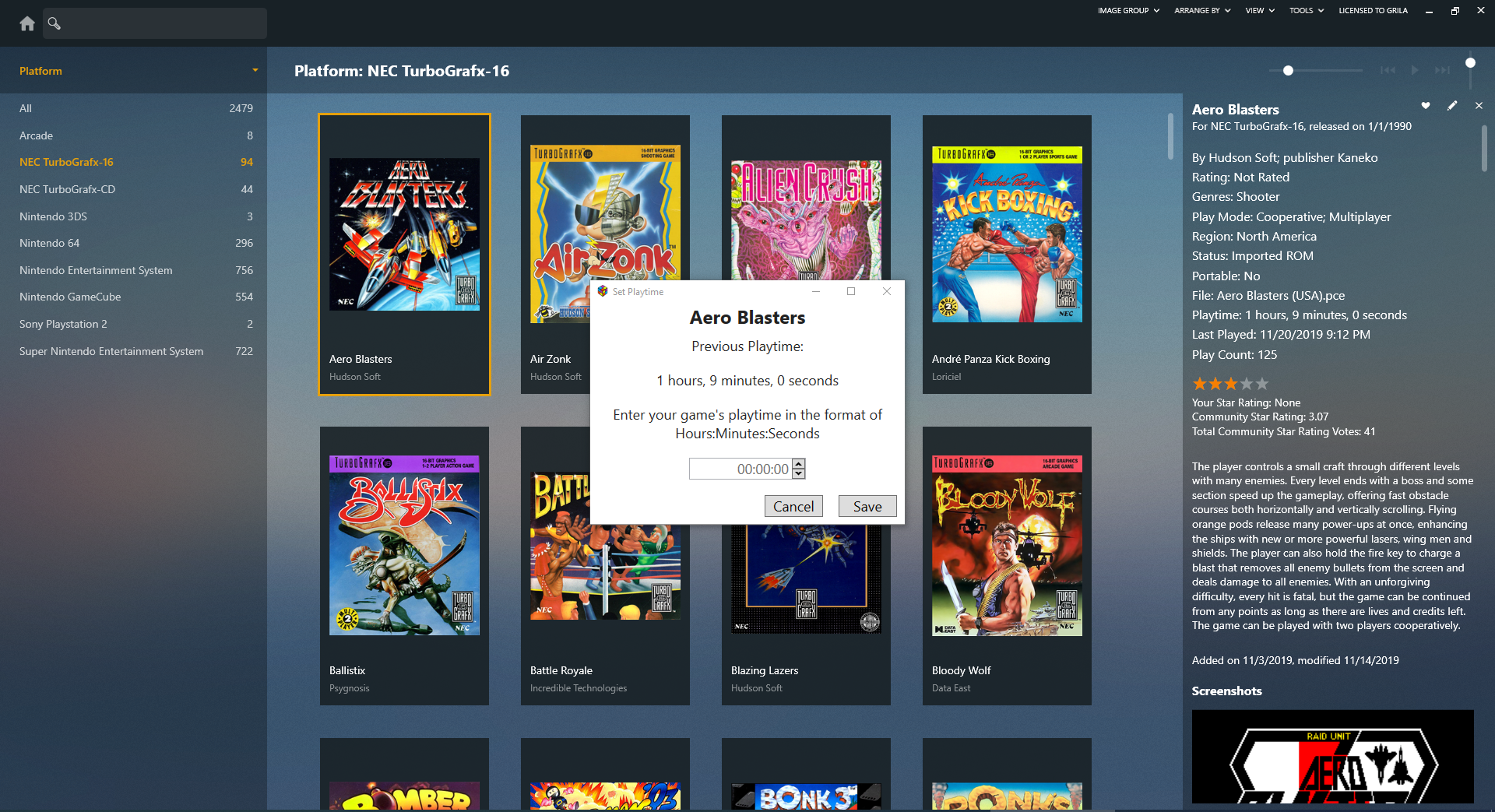Close the Set Playtime dialog
Screen dimensions: 1495x812
[886, 291]
